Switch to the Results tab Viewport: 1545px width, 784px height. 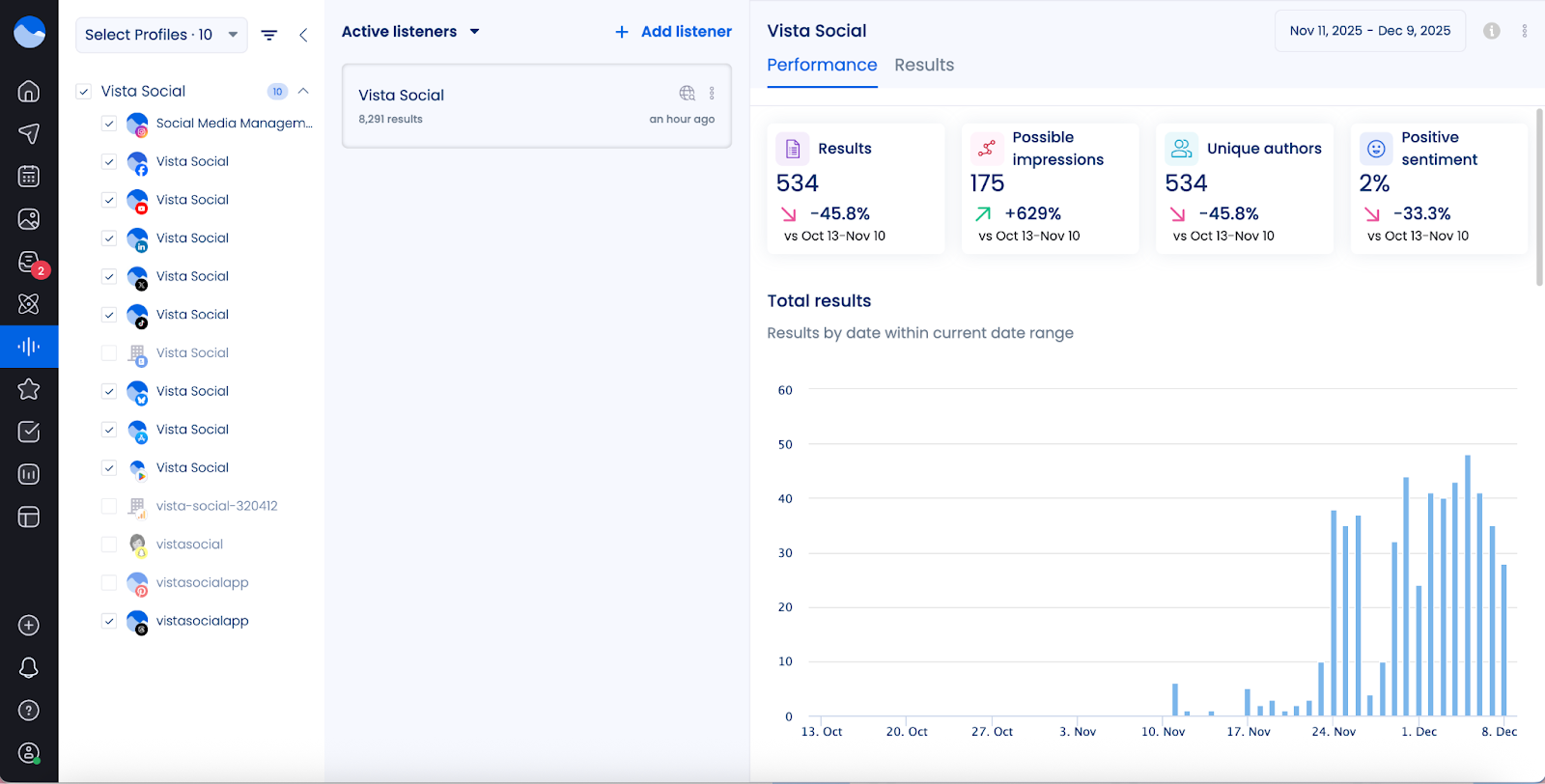pyautogui.click(x=923, y=65)
